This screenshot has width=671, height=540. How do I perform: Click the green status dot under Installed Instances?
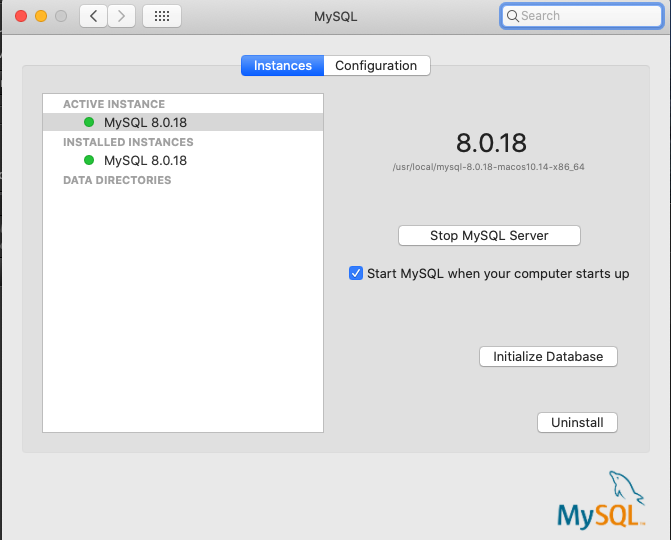click(89, 160)
